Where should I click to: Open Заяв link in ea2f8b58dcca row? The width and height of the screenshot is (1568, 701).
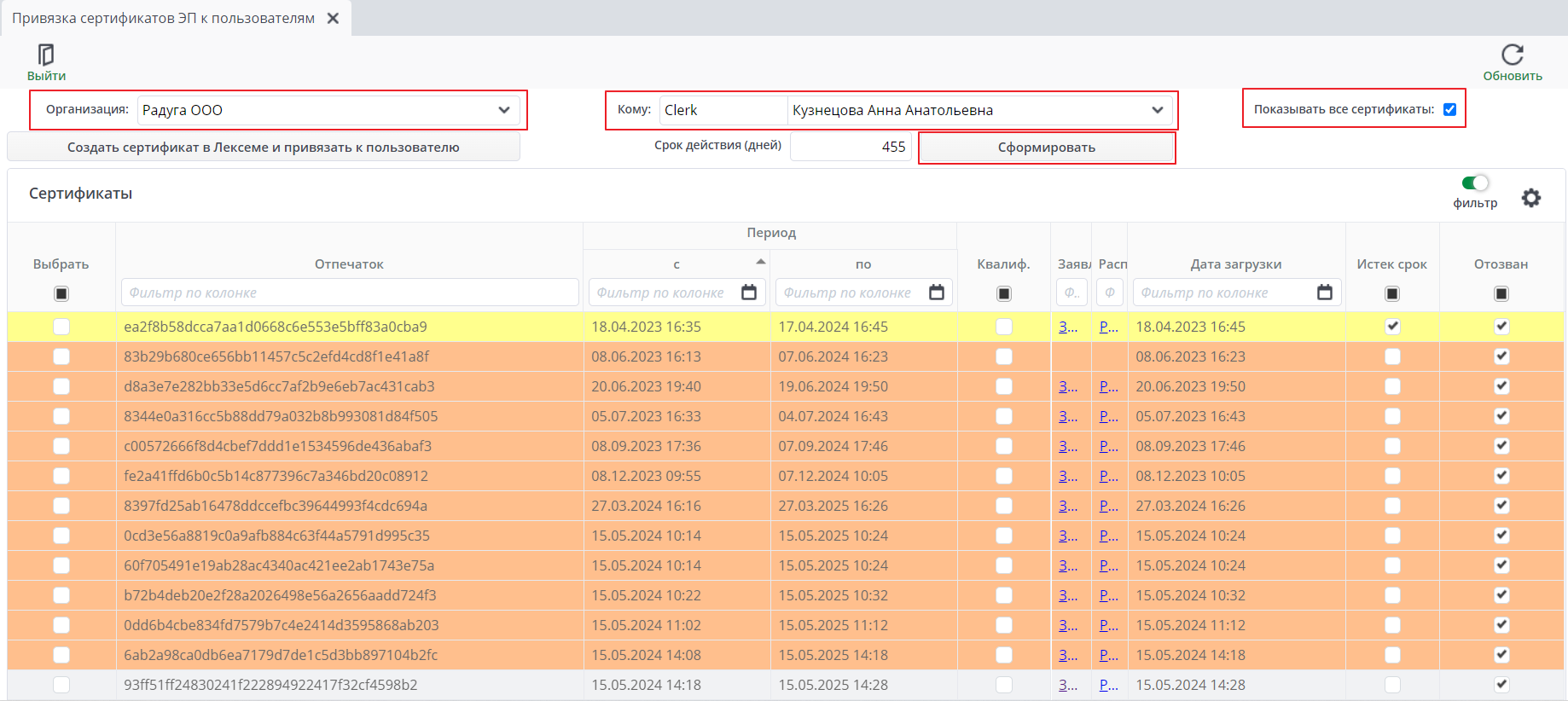(1068, 327)
